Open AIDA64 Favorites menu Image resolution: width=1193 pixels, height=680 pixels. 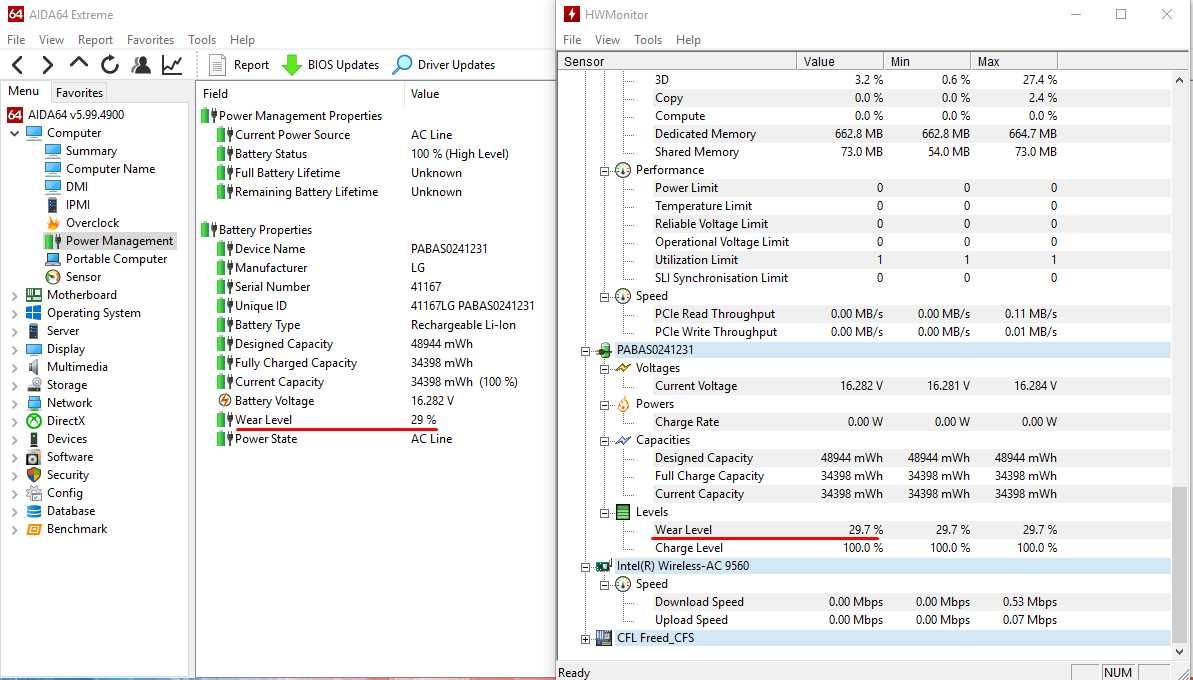(150, 40)
